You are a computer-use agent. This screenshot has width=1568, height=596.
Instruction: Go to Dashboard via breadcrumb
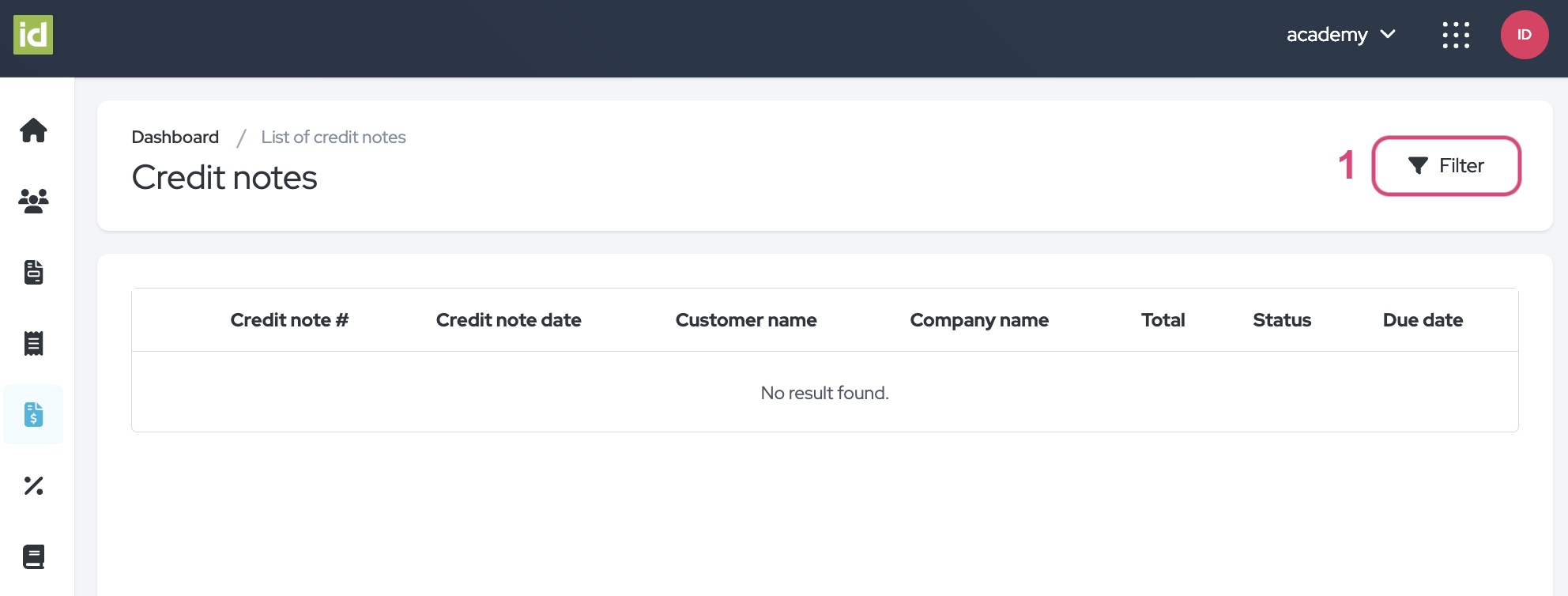click(x=175, y=138)
